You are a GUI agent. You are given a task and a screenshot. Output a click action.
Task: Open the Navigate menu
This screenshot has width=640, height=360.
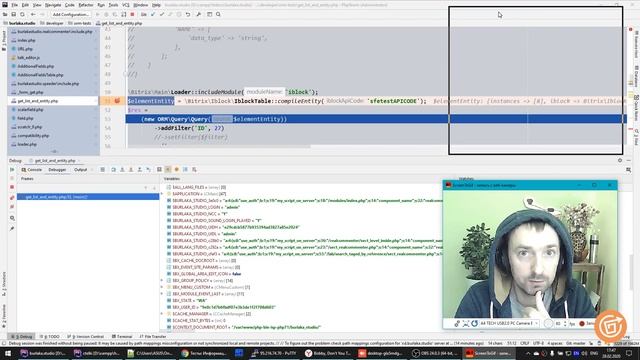click(53, 5)
